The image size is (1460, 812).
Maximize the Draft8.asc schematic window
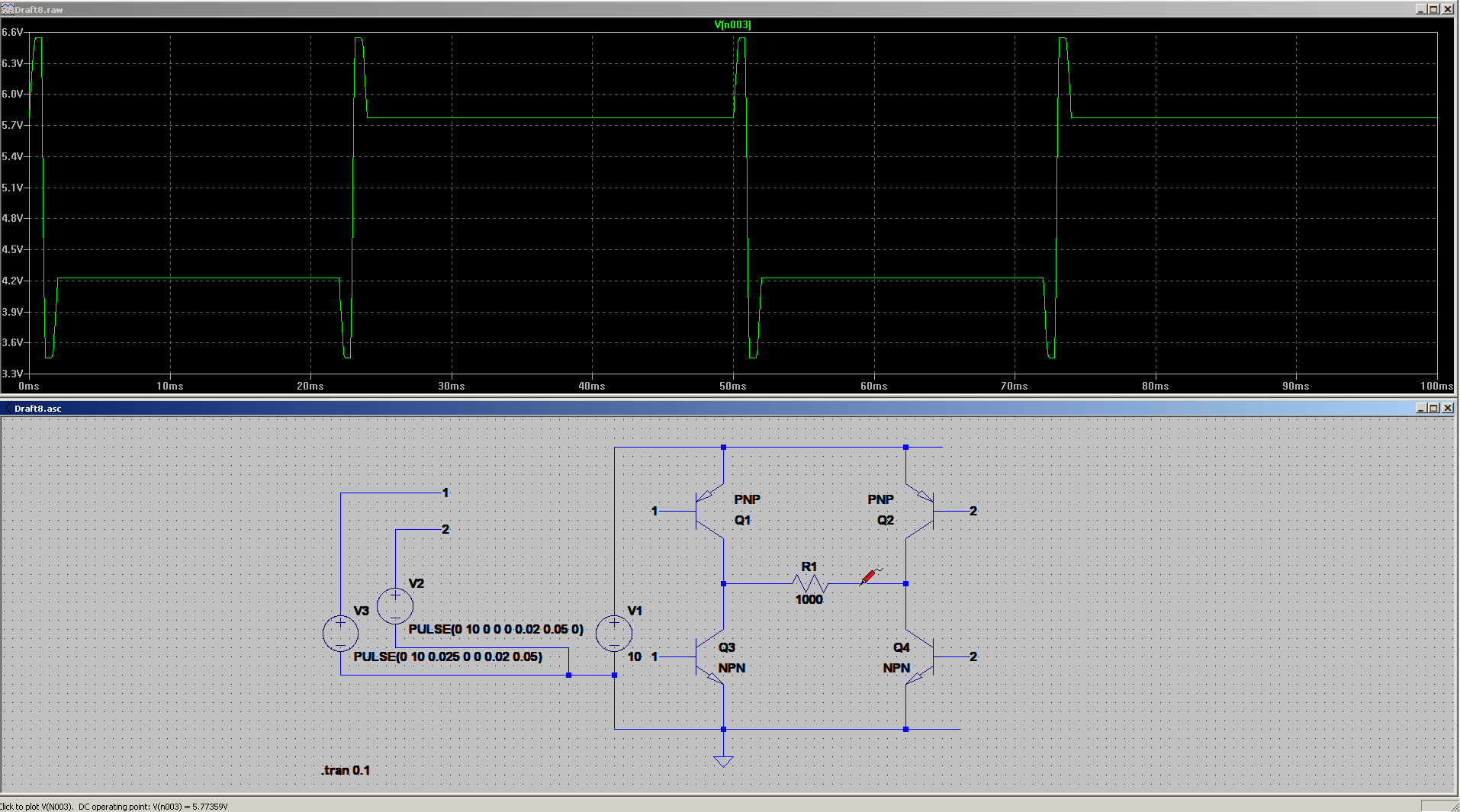pos(1434,408)
